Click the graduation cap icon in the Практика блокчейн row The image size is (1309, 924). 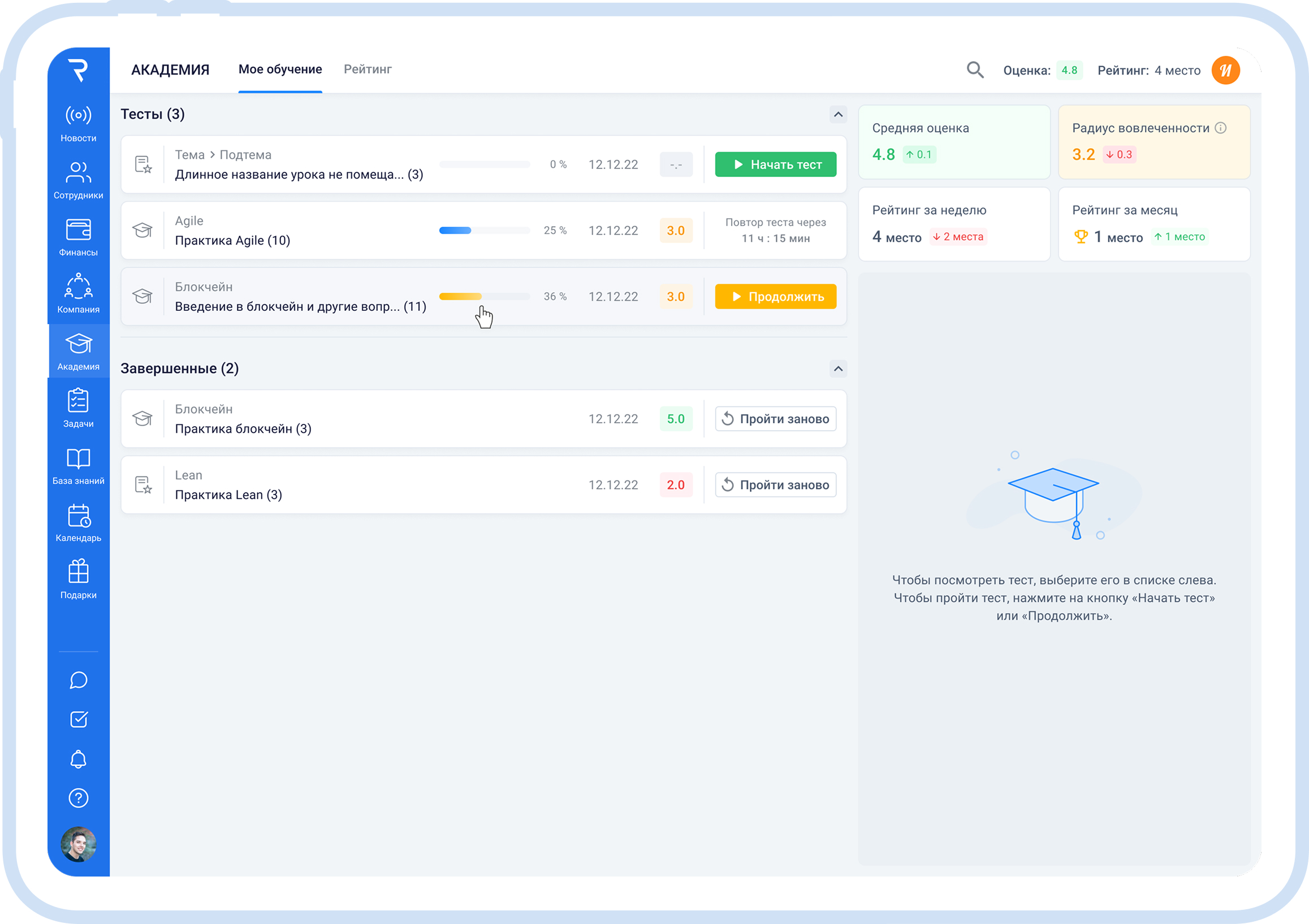[142, 419]
